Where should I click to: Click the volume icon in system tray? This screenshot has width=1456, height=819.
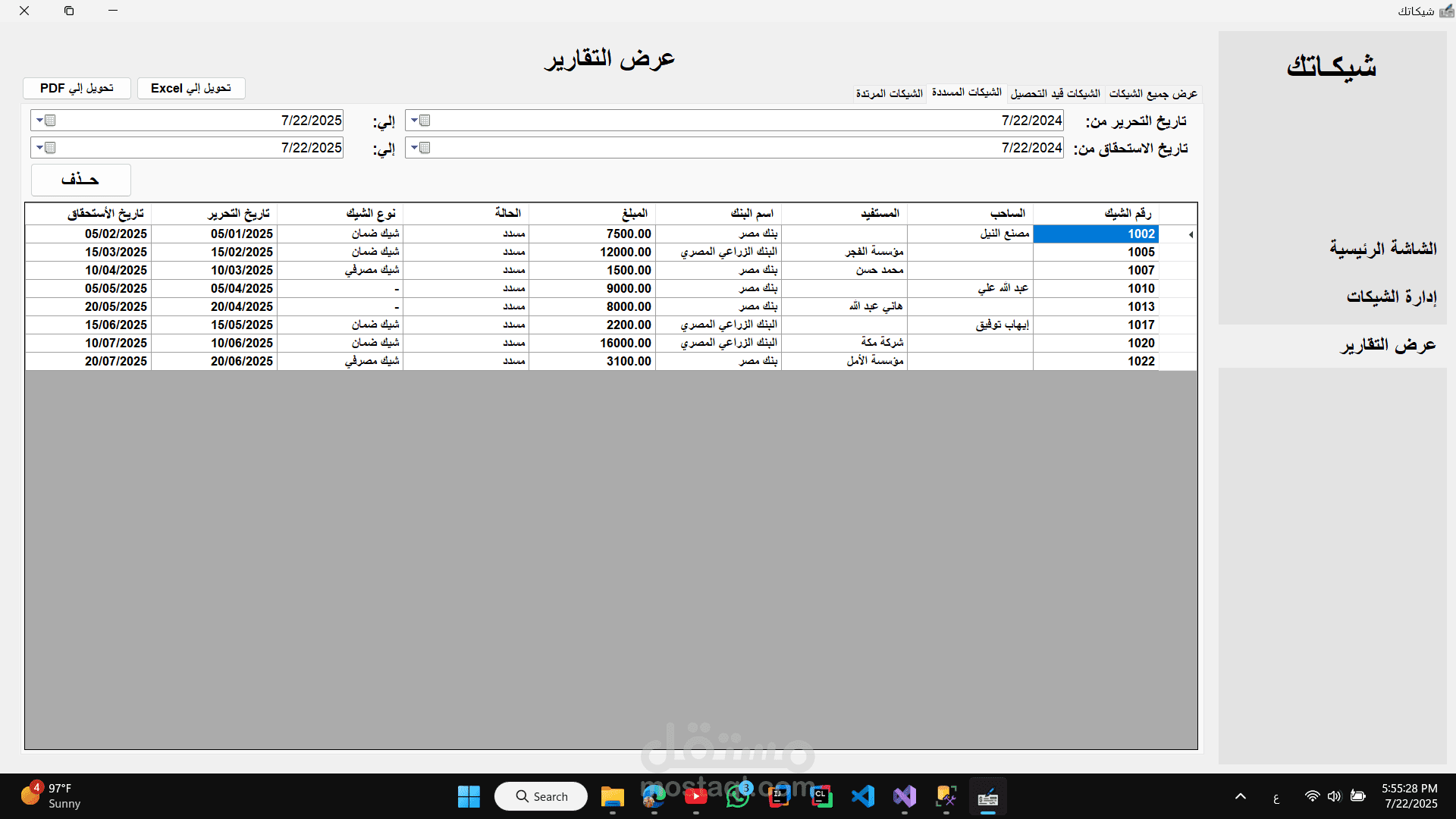[1334, 796]
